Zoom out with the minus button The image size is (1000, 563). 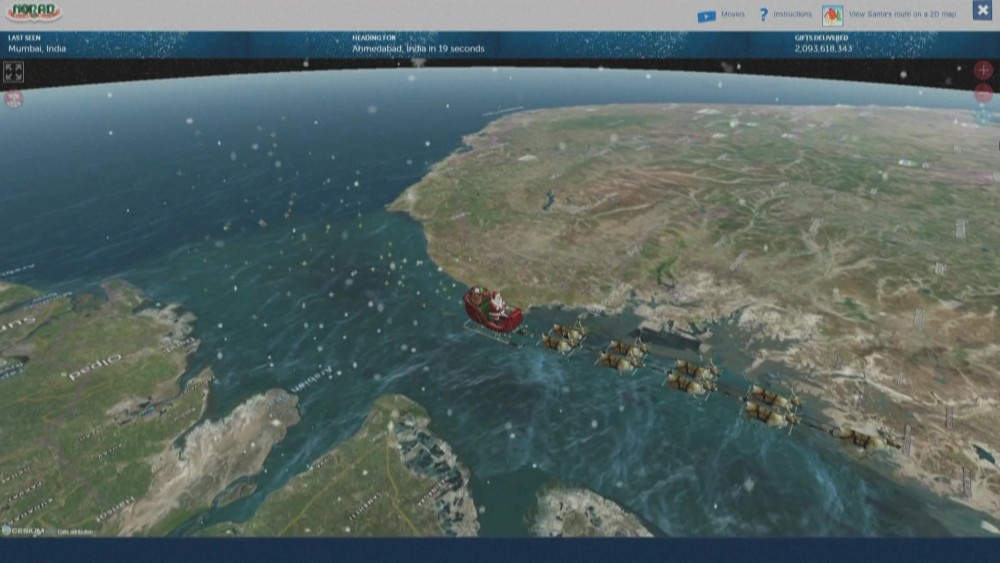point(983,93)
